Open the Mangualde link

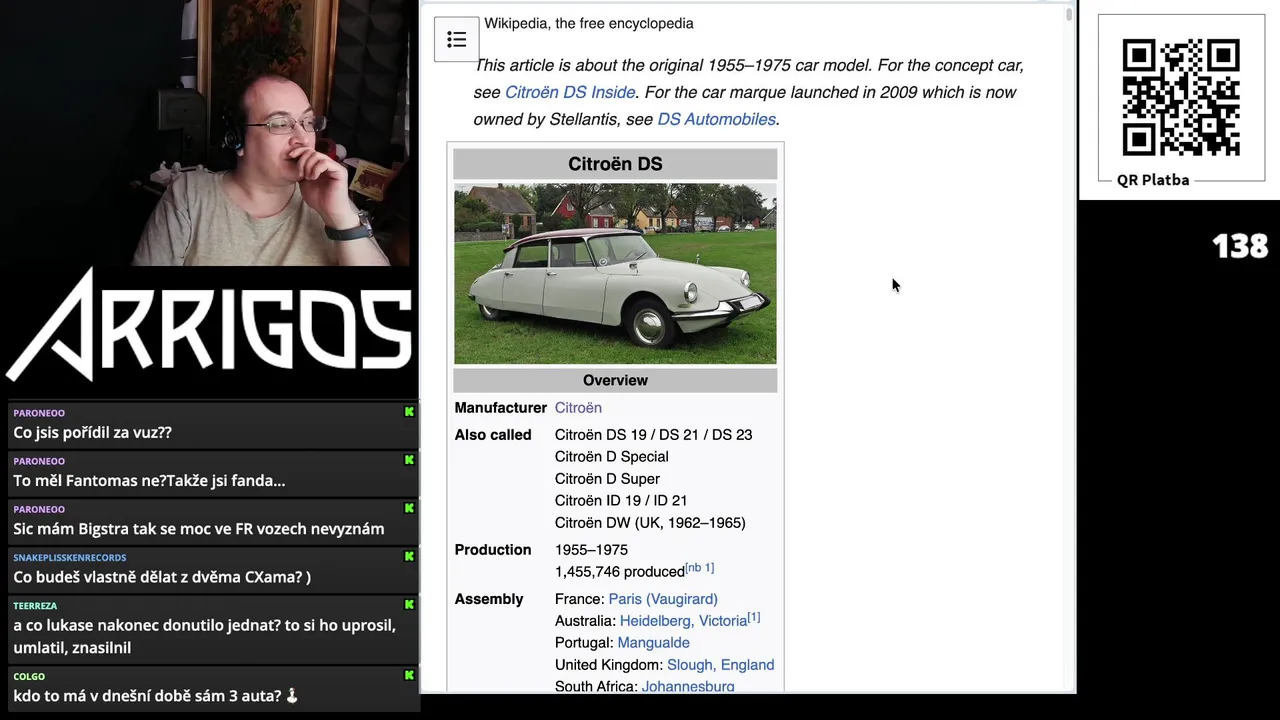[x=653, y=643]
